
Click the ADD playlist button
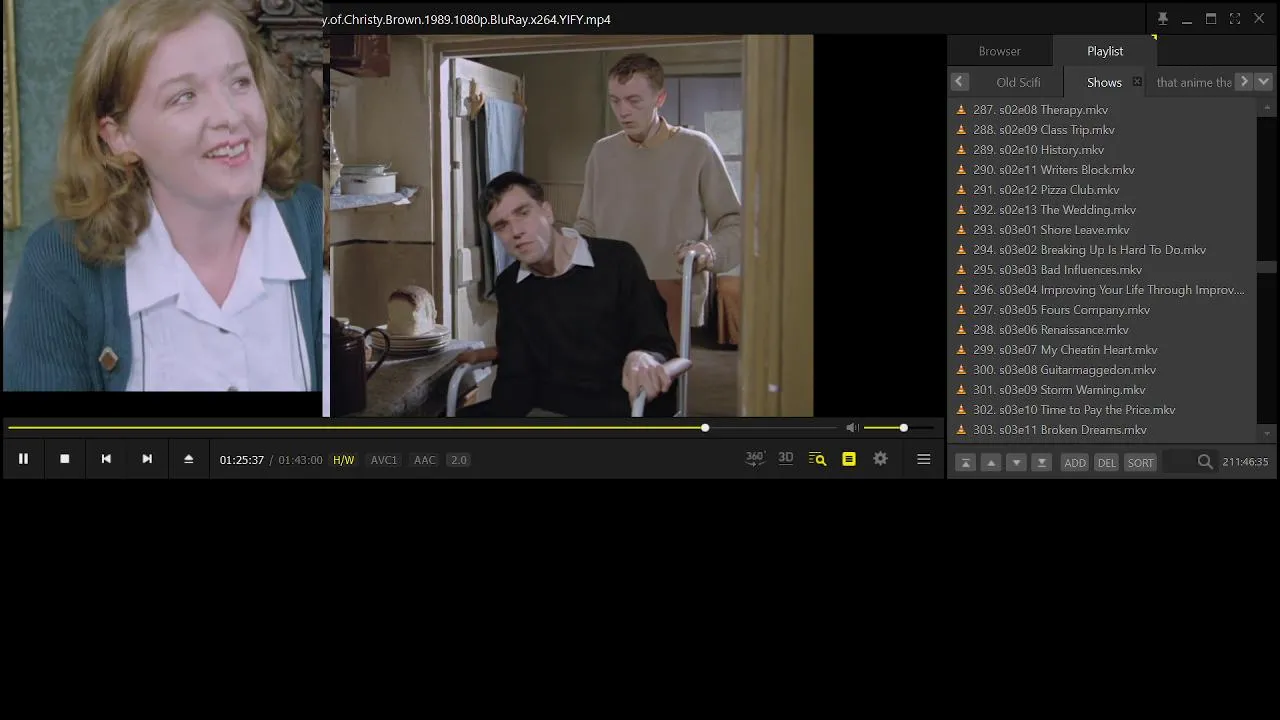click(x=1075, y=462)
